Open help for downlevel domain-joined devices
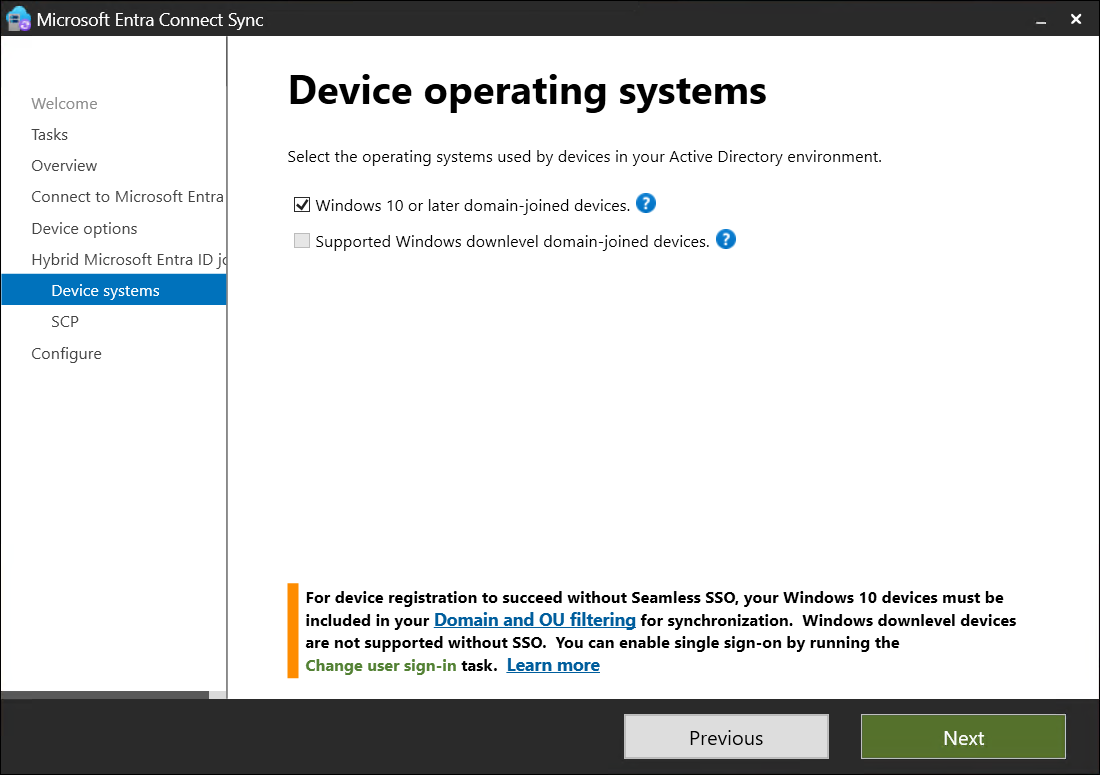This screenshot has width=1100, height=775. [x=725, y=239]
